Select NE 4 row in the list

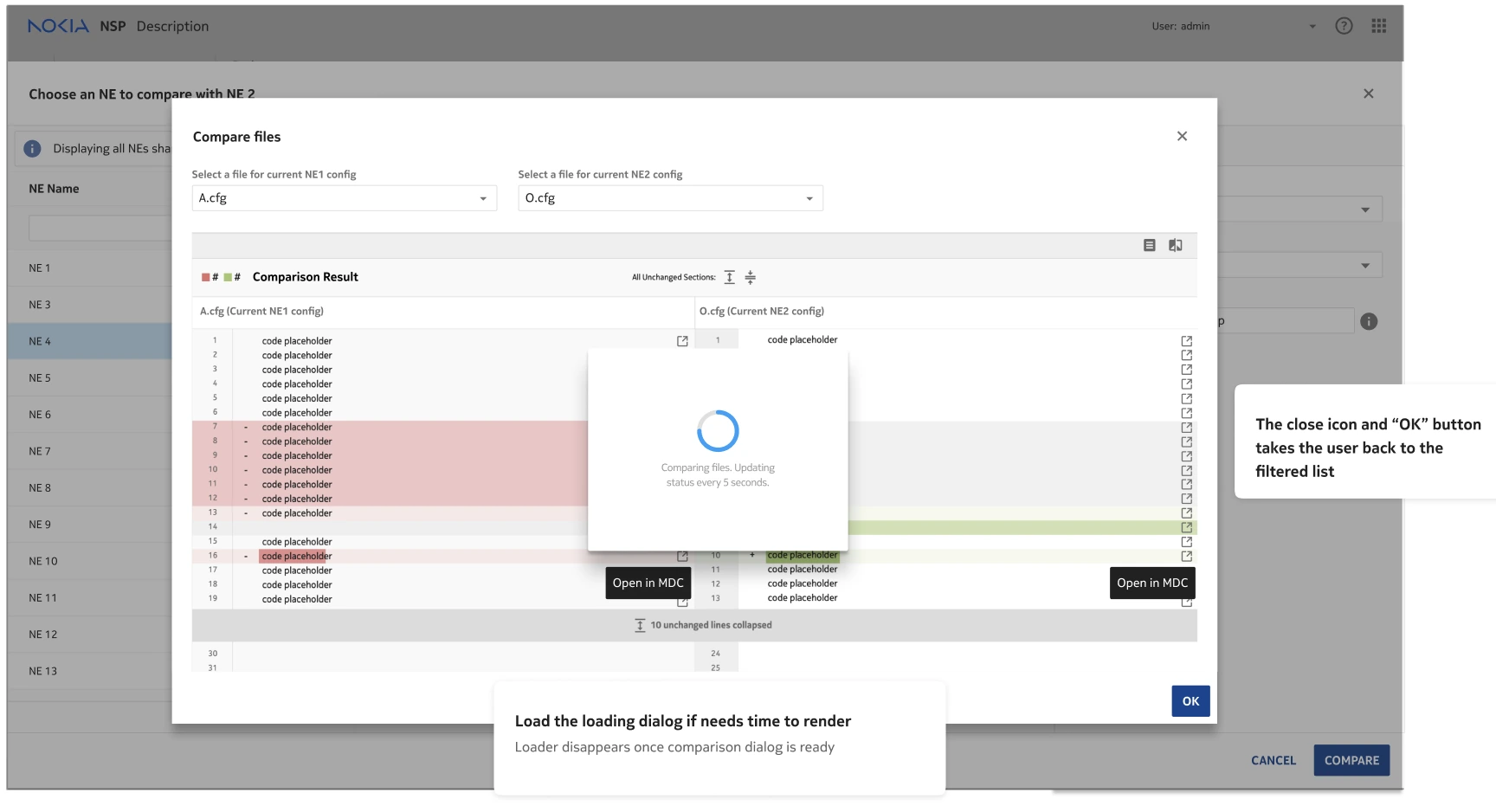pos(90,341)
